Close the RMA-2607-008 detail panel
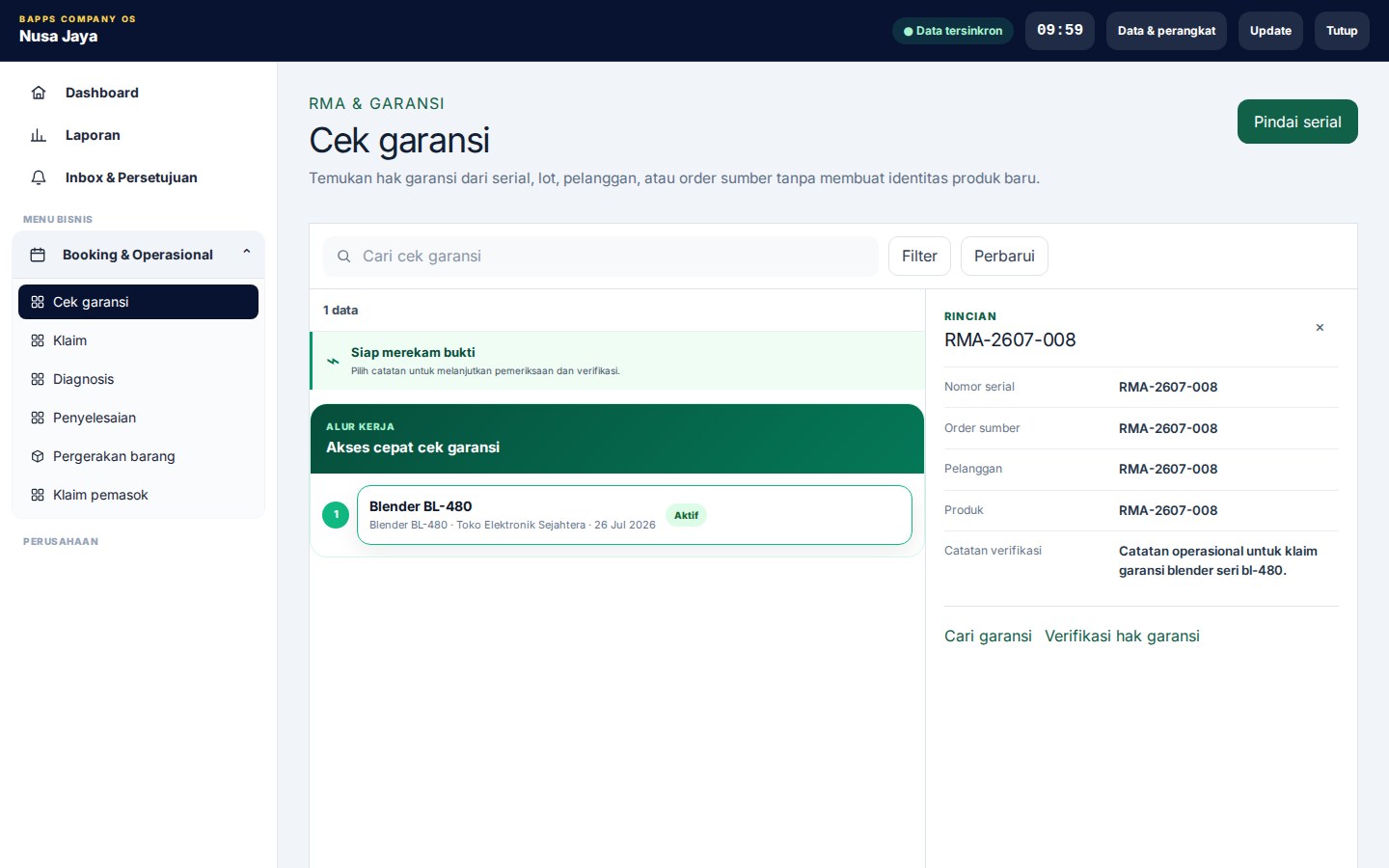The height and width of the screenshot is (868, 1389). coord(1320,328)
